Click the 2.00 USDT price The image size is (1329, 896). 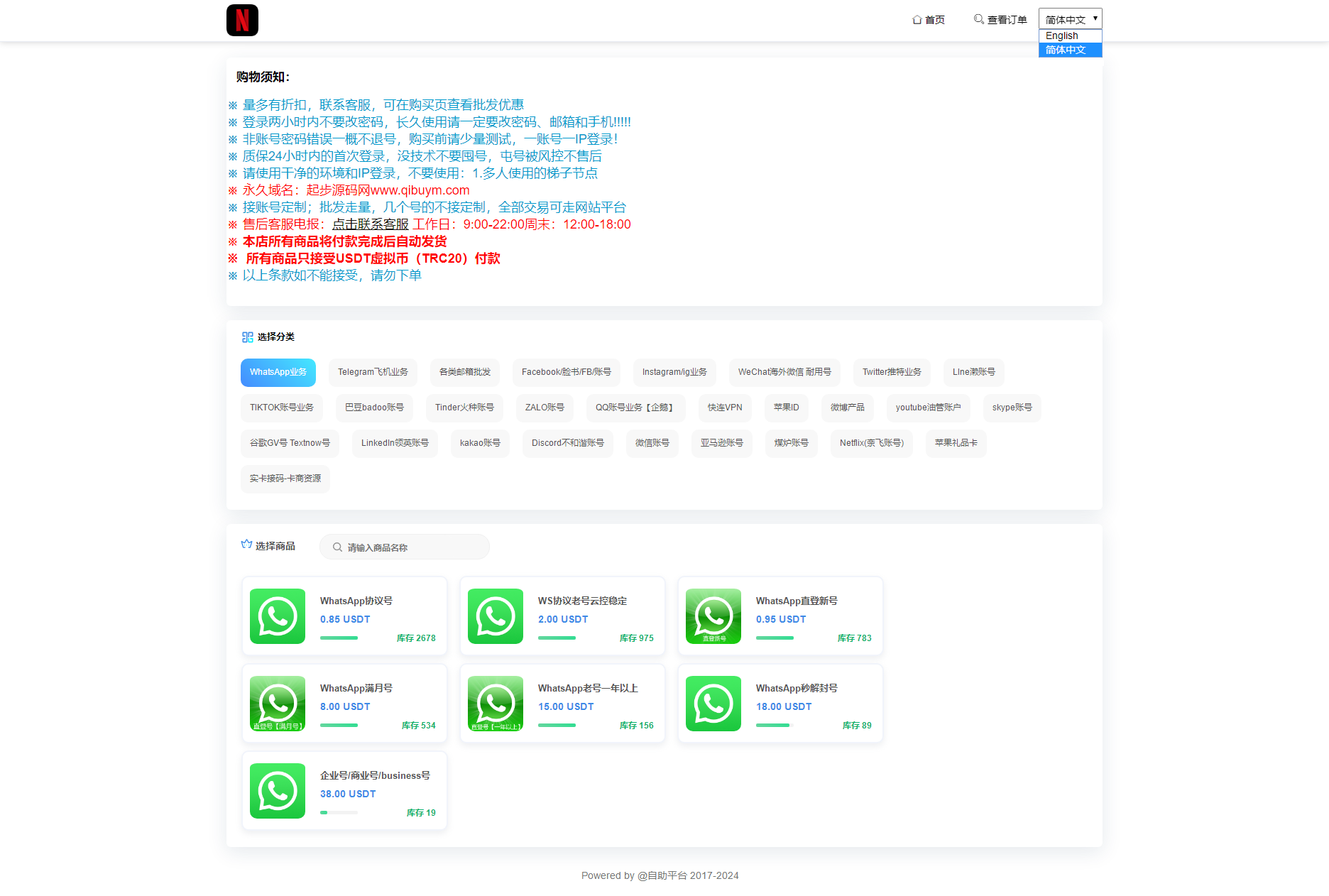coord(563,620)
